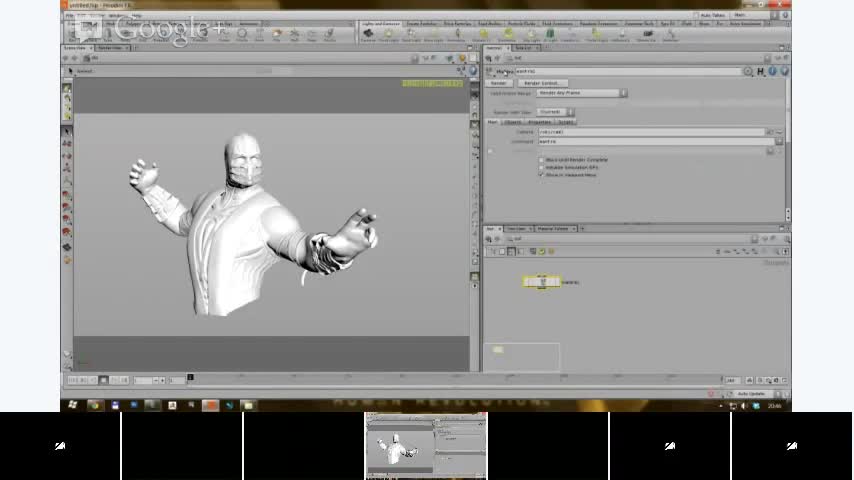
Task: Click the node name field in parameters
Action: 628,71
